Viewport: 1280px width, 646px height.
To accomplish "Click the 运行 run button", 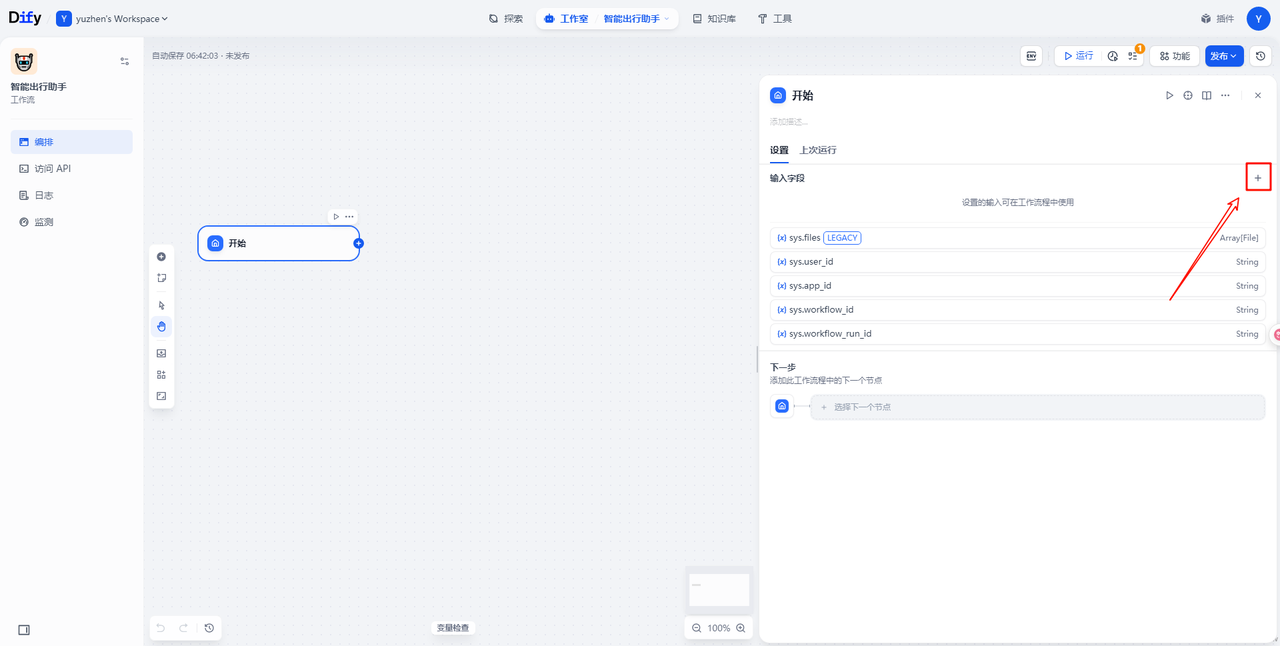I will 1078,56.
